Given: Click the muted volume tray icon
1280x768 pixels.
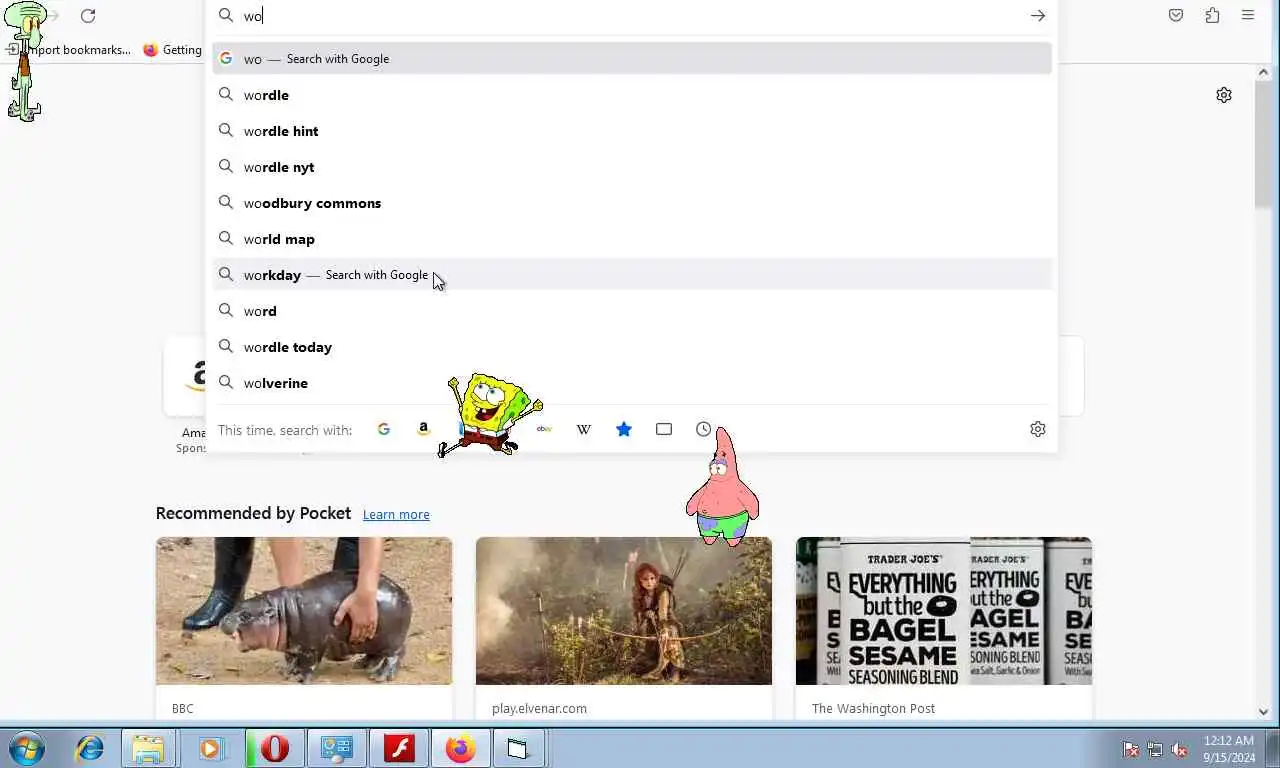Looking at the screenshot, I should pos(1179,749).
